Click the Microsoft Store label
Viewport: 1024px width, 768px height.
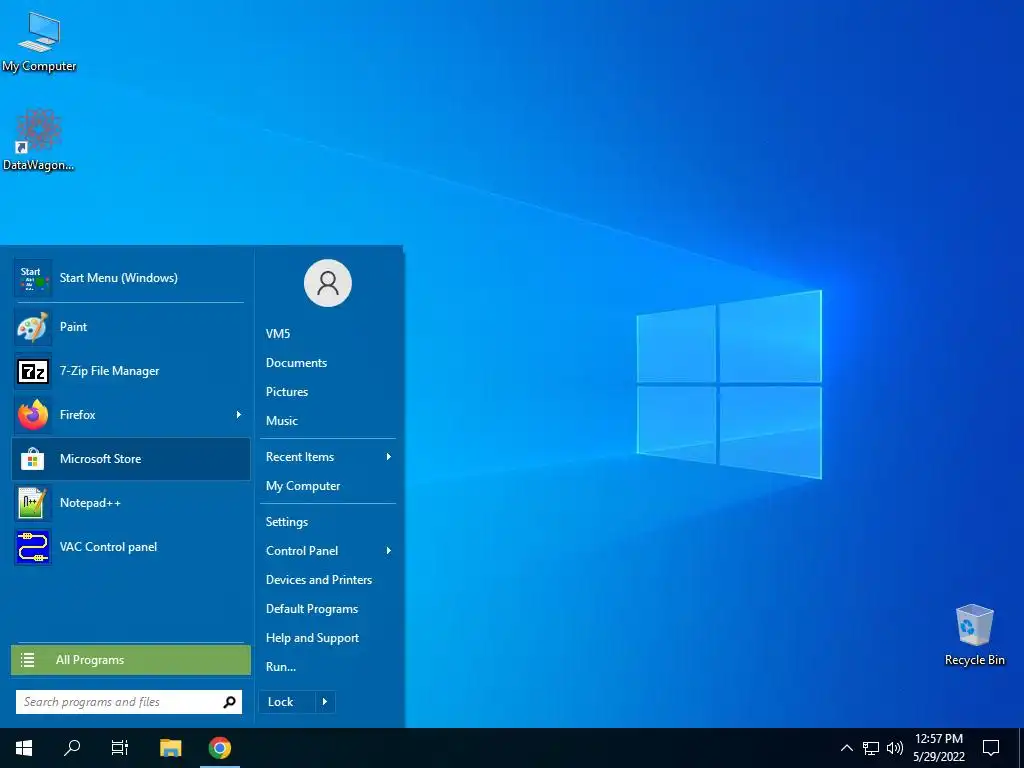(101, 459)
